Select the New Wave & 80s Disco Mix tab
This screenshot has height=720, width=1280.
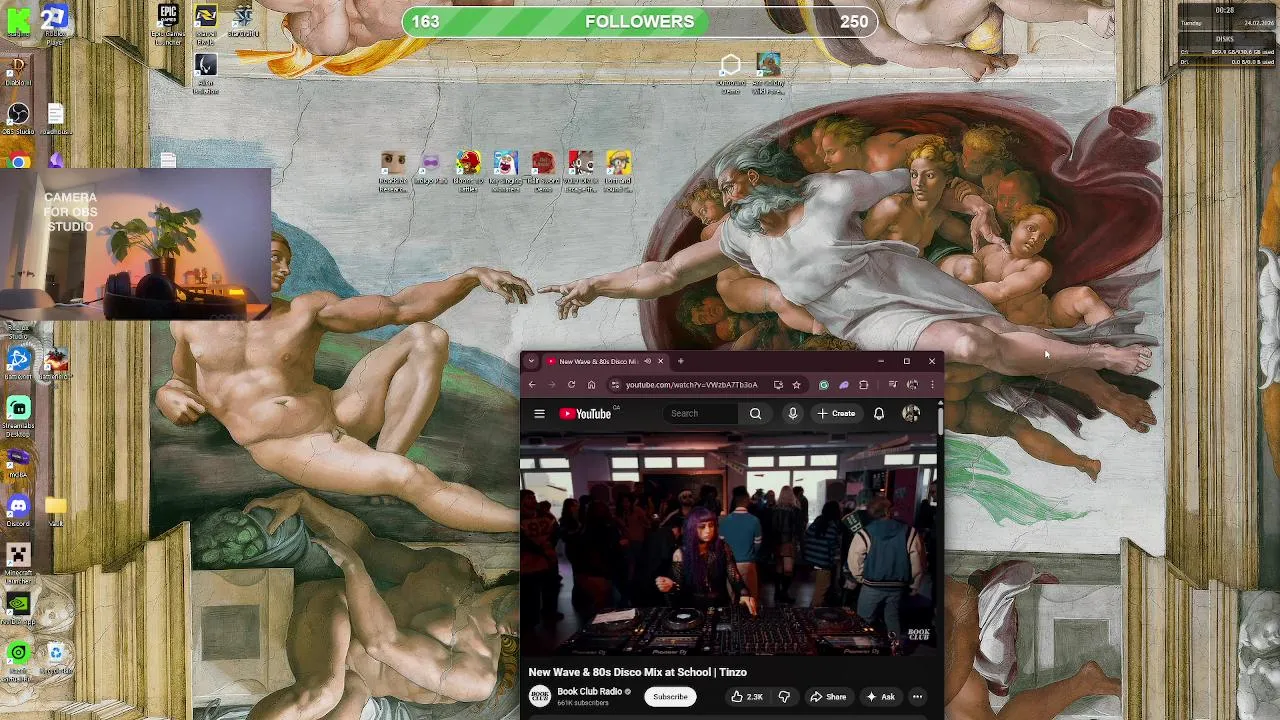(x=597, y=361)
